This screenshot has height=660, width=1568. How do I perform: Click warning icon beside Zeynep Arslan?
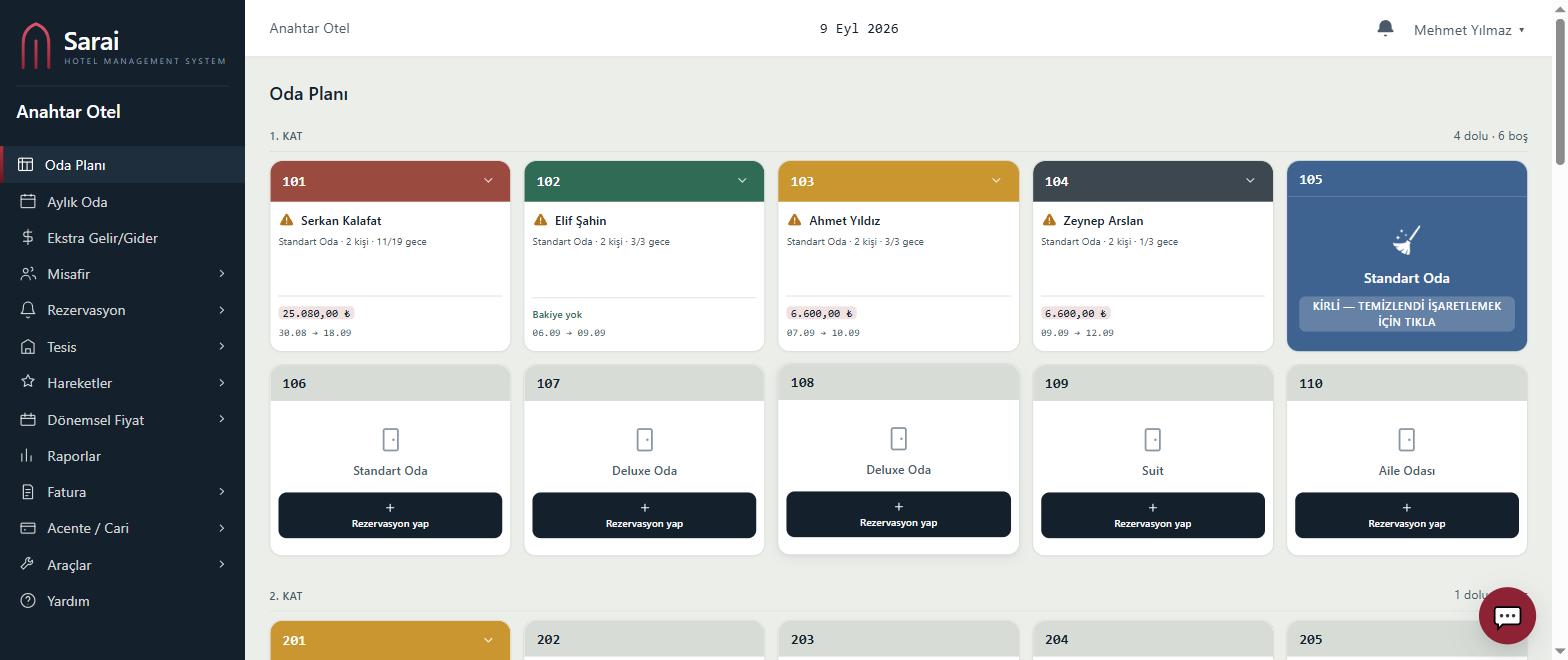pyautogui.click(x=1049, y=220)
